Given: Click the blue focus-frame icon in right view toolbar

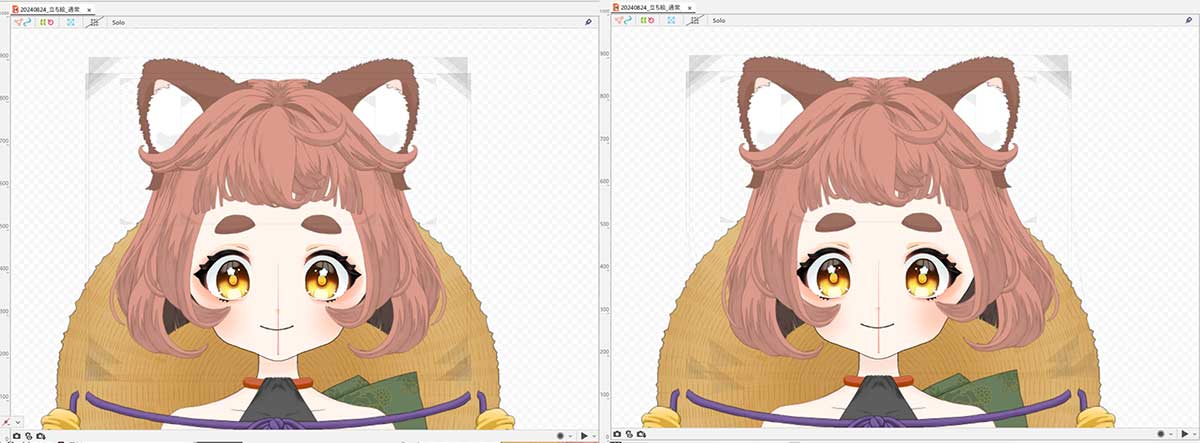Looking at the screenshot, I should point(671,20).
